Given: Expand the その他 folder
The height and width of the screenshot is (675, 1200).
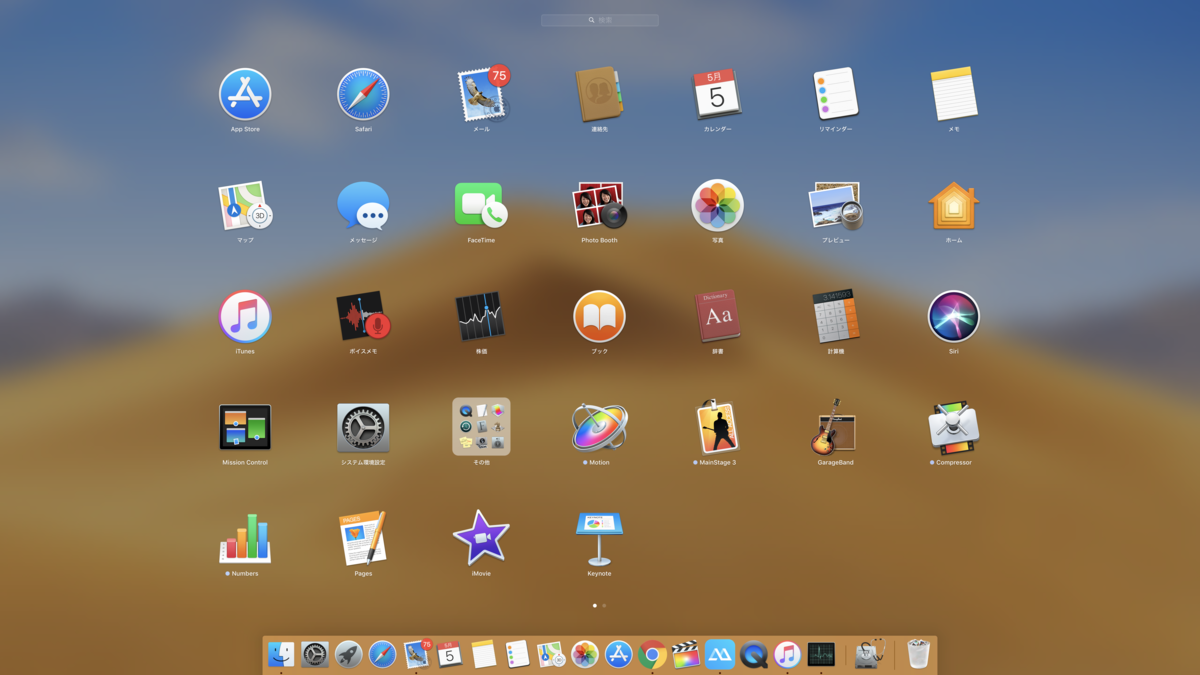Looking at the screenshot, I should pyautogui.click(x=481, y=427).
